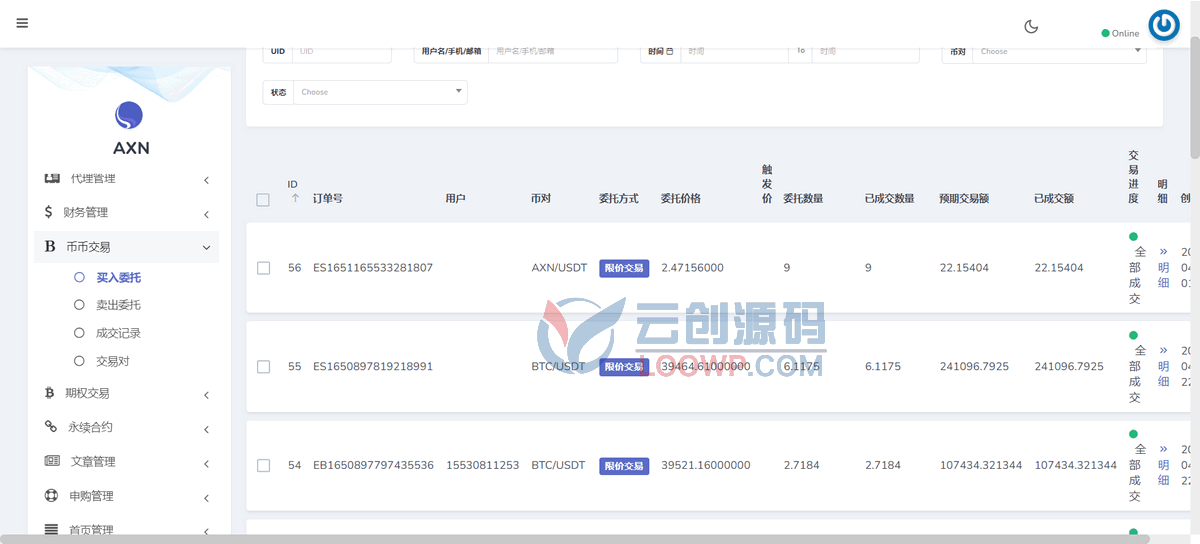Click order number ES1650897819218991

click(x=373, y=367)
